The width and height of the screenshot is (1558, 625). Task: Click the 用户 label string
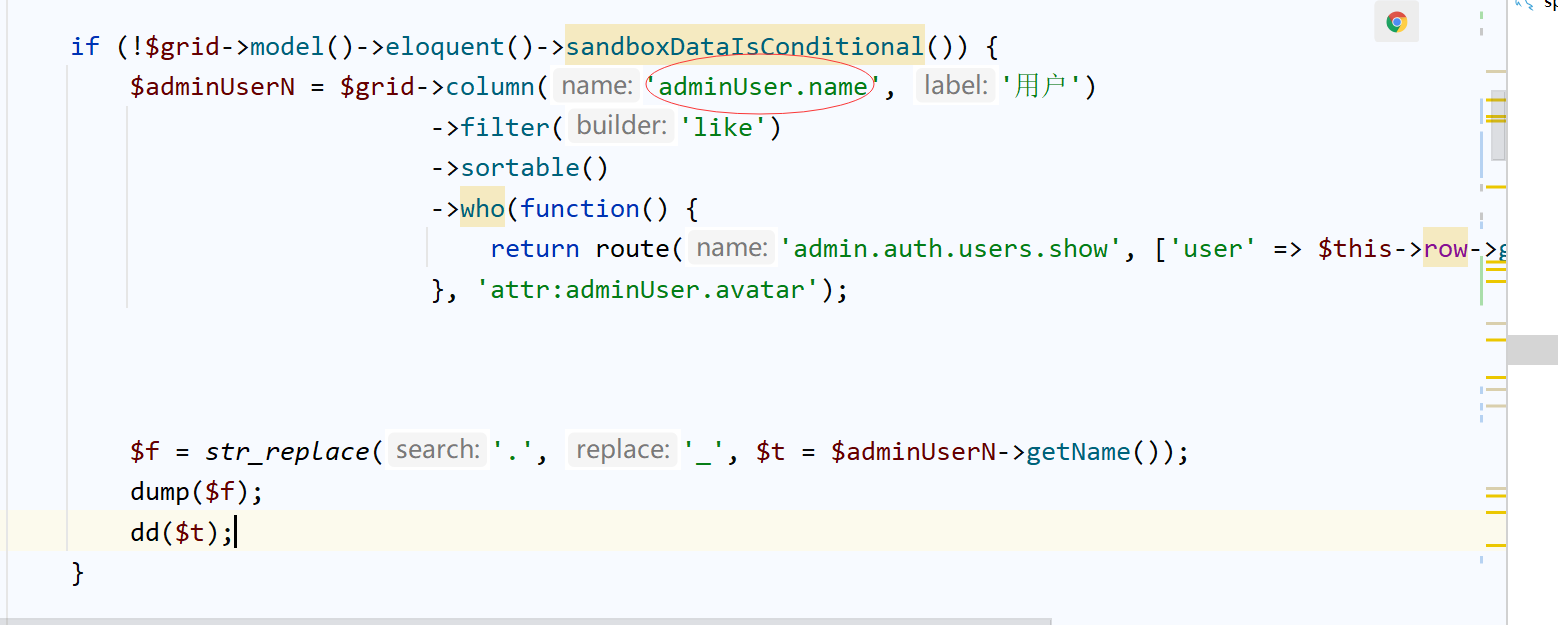[1043, 85]
